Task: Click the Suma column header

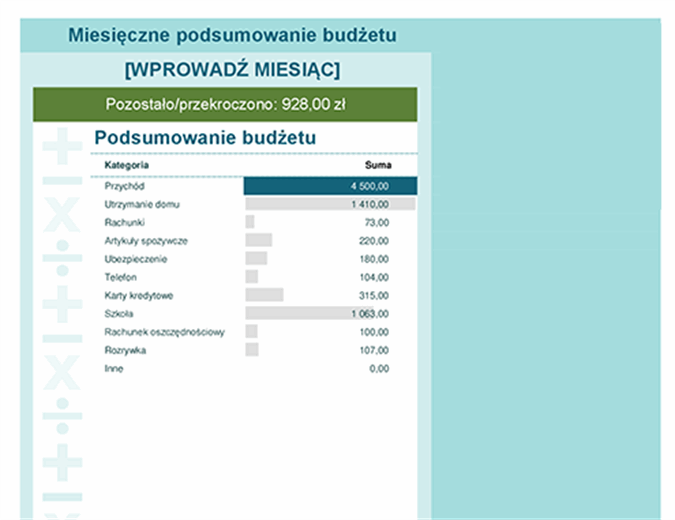Action: click(379, 165)
